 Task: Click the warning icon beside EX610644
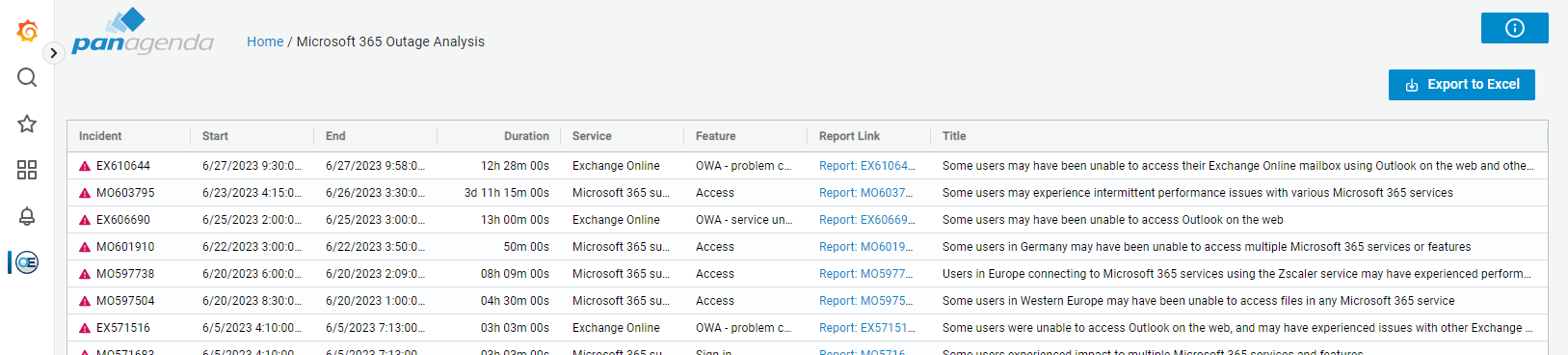tap(85, 166)
